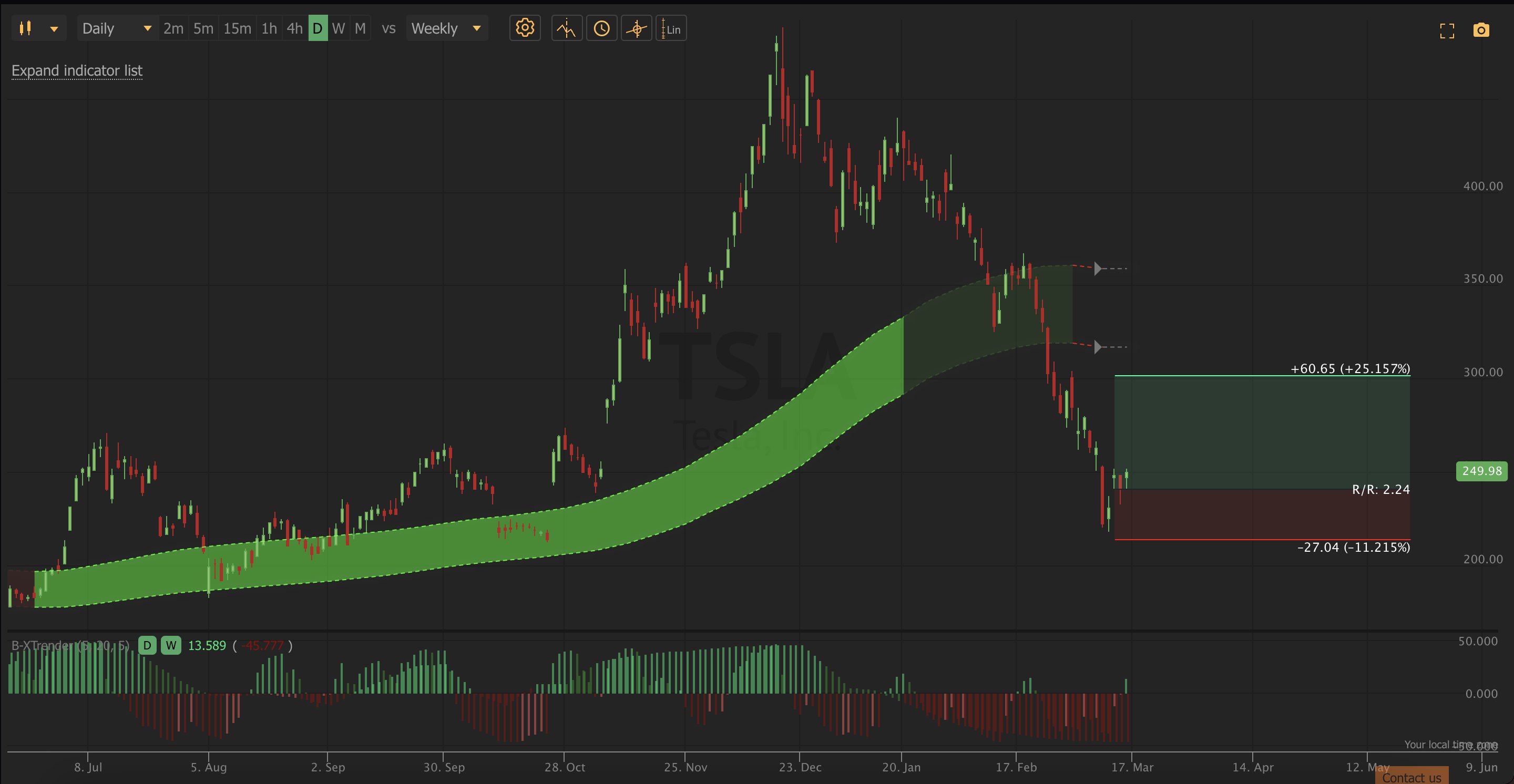Switch to the 2m timeframe
1514x784 pixels.
tap(173, 28)
